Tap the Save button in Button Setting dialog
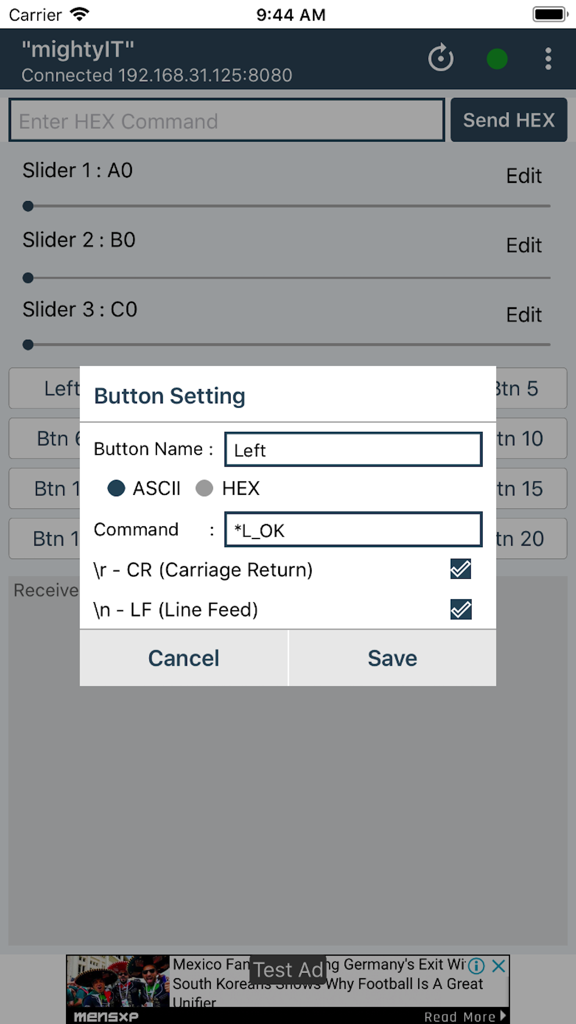The width and height of the screenshot is (576, 1024). (x=392, y=658)
